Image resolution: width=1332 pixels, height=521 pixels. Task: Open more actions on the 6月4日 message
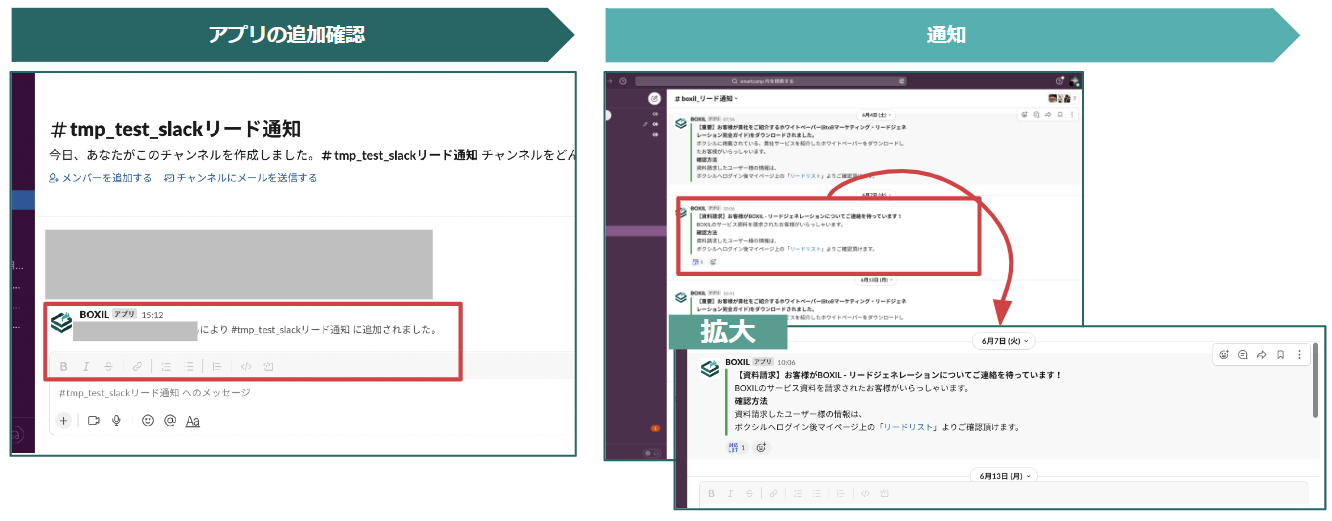tap(1072, 115)
